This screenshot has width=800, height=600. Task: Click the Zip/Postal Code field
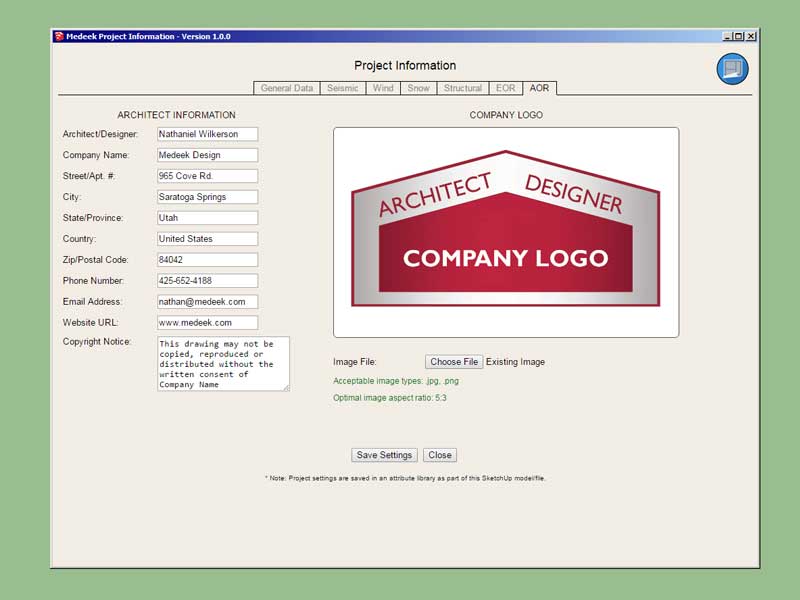[207, 260]
